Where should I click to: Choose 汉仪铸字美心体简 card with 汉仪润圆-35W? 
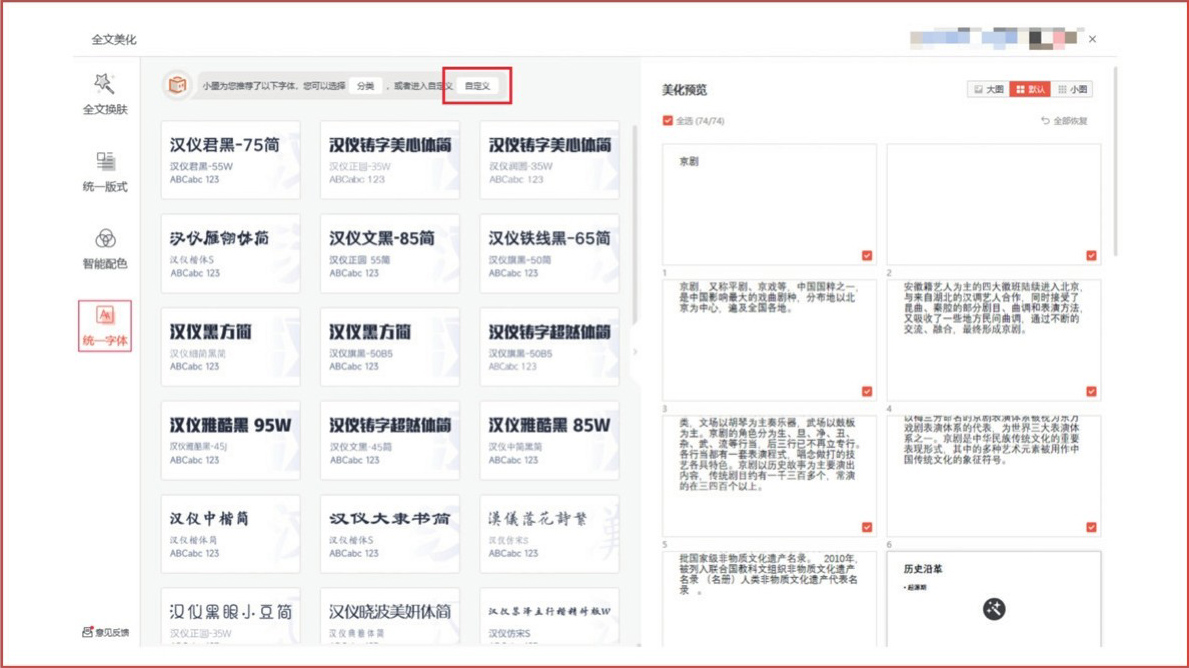(x=549, y=160)
